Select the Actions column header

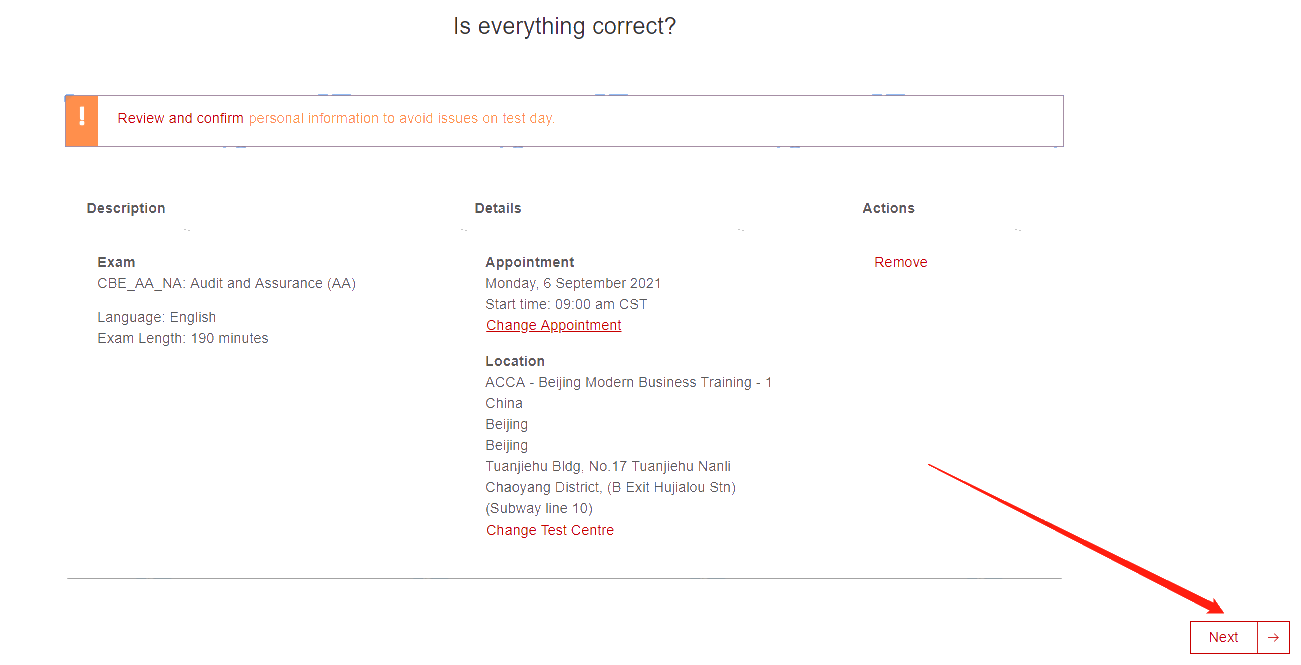[888, 208]
